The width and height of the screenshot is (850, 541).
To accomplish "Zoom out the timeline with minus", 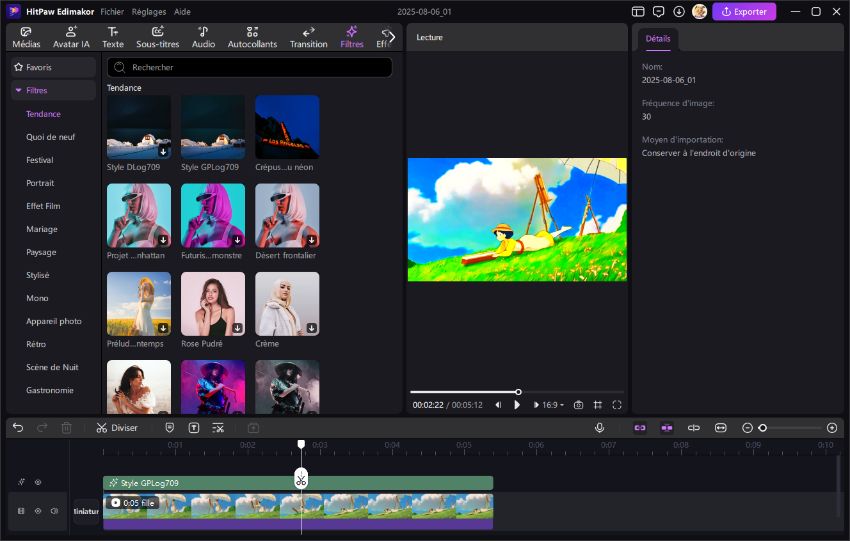I will [x=747, y=428].
